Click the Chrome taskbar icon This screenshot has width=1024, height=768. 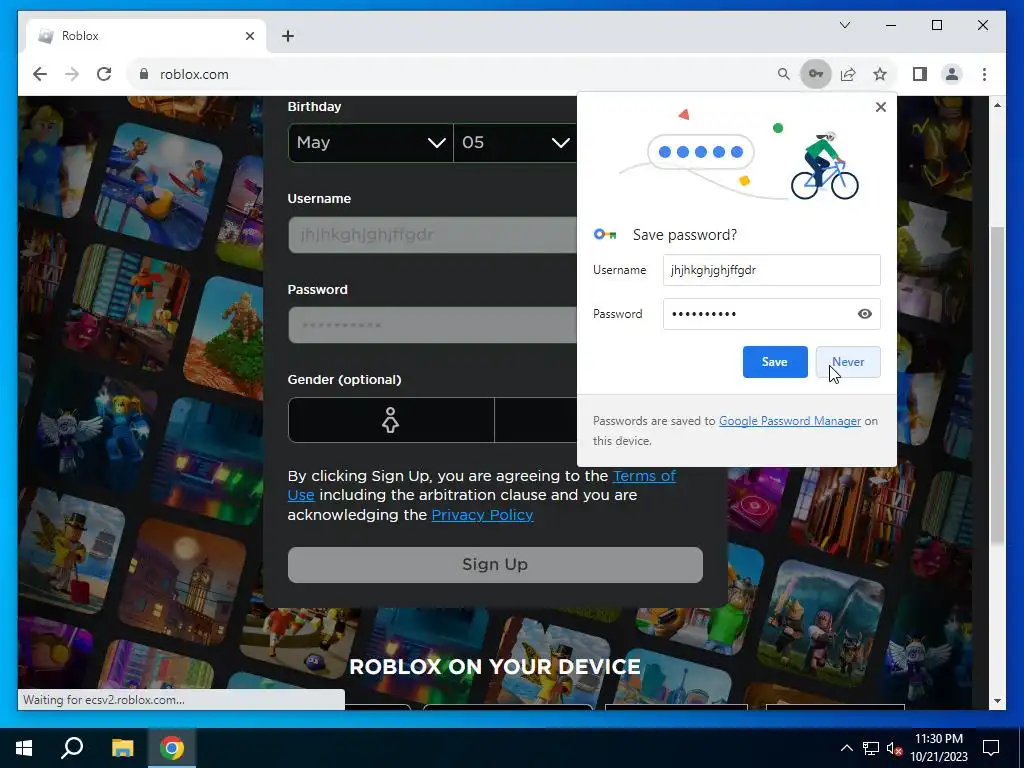click(172, 748)
